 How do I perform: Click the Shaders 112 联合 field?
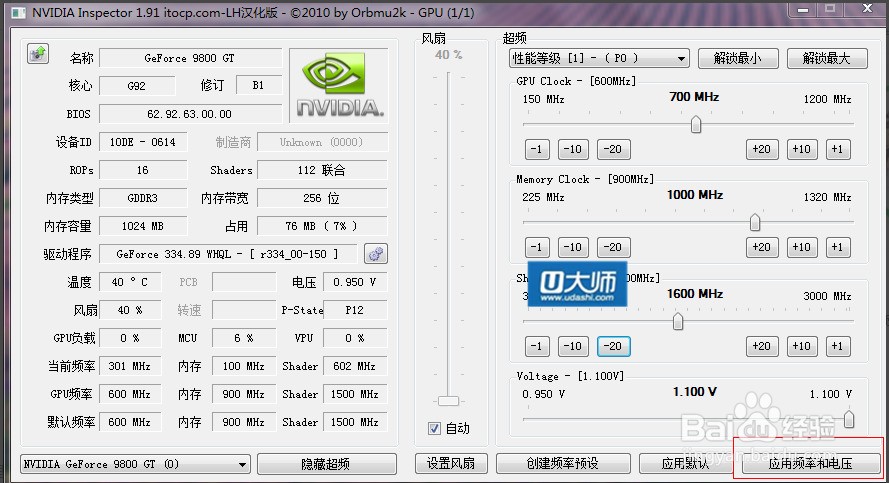click(322, 170)
